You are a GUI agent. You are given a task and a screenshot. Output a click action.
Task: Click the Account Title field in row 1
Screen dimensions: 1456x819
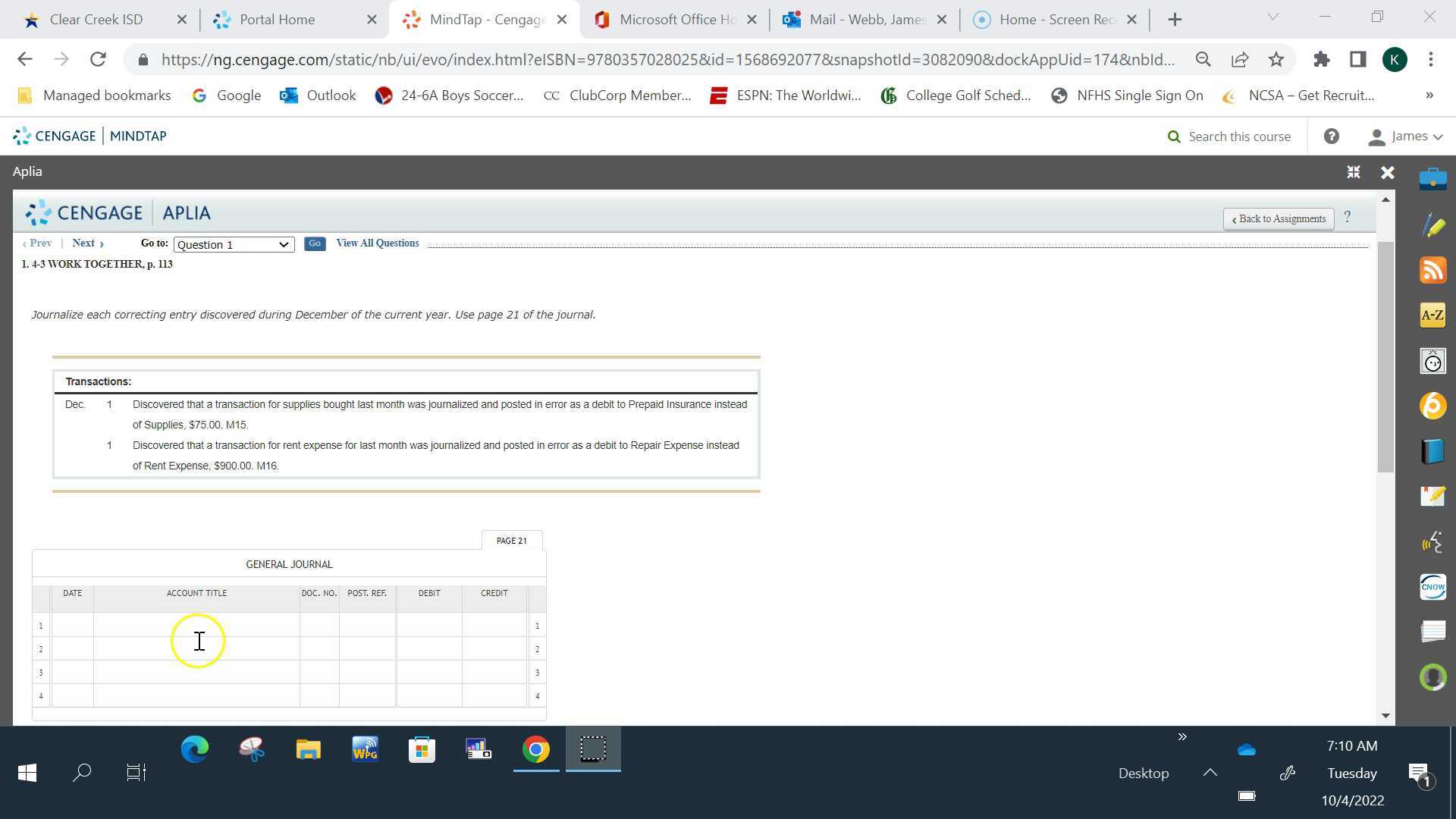(196, 626)
